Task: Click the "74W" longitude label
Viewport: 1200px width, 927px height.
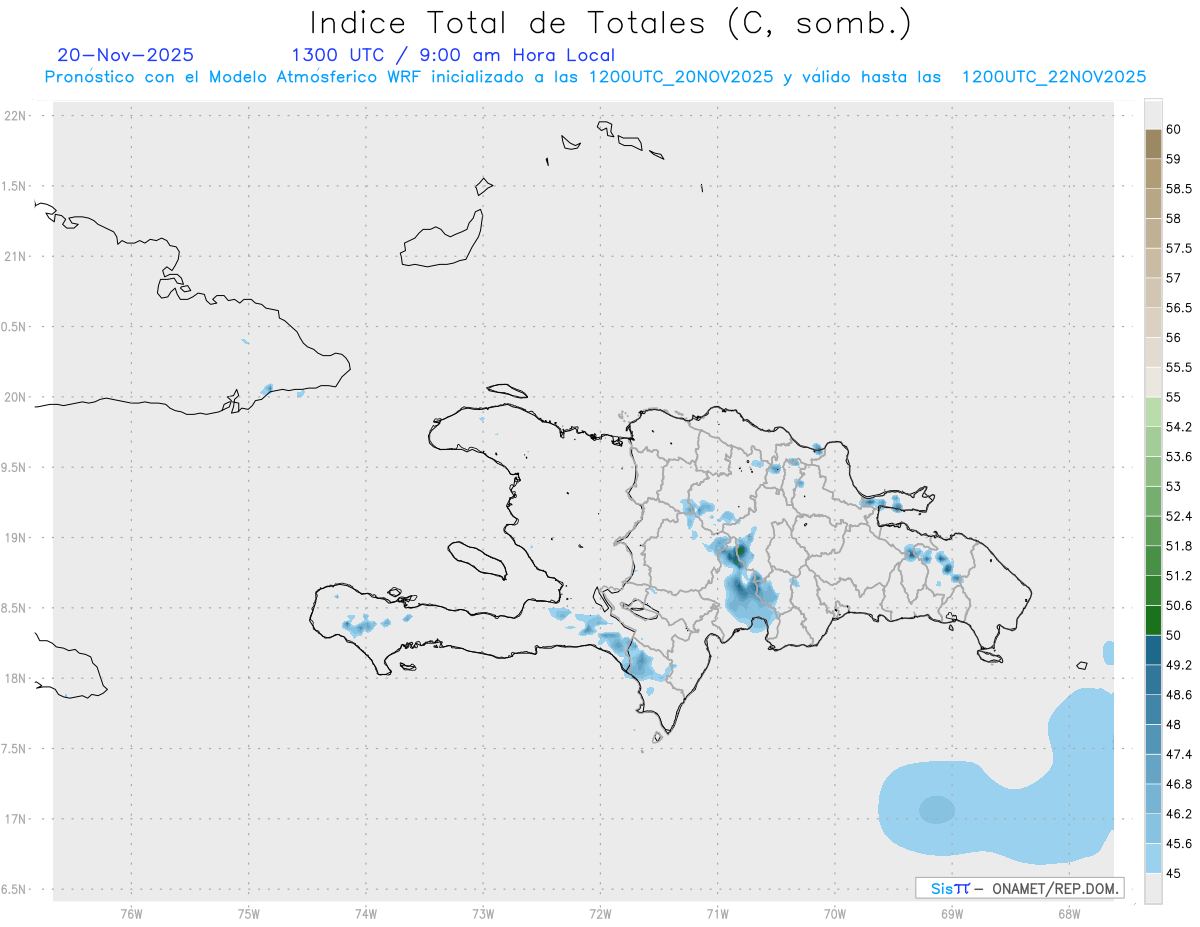Action: pyautogui.click(x=365, y=914)
